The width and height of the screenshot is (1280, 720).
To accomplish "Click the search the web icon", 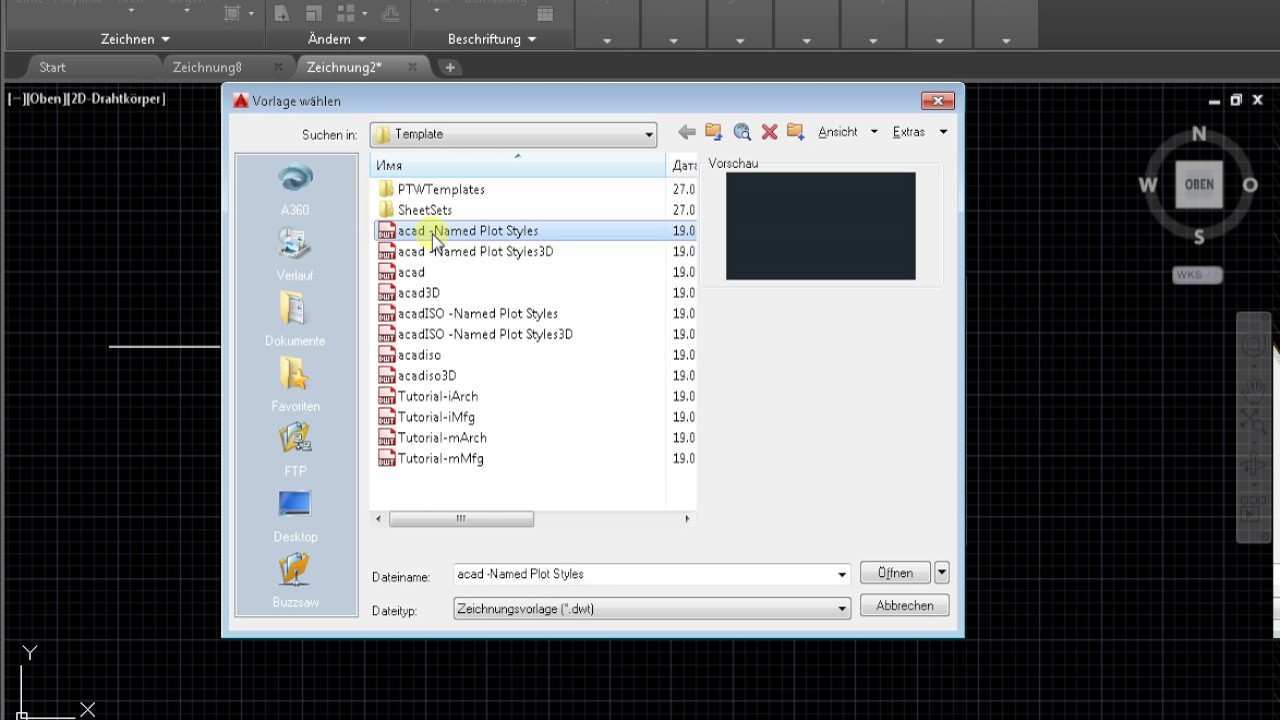I will click(x=741, y=132).
